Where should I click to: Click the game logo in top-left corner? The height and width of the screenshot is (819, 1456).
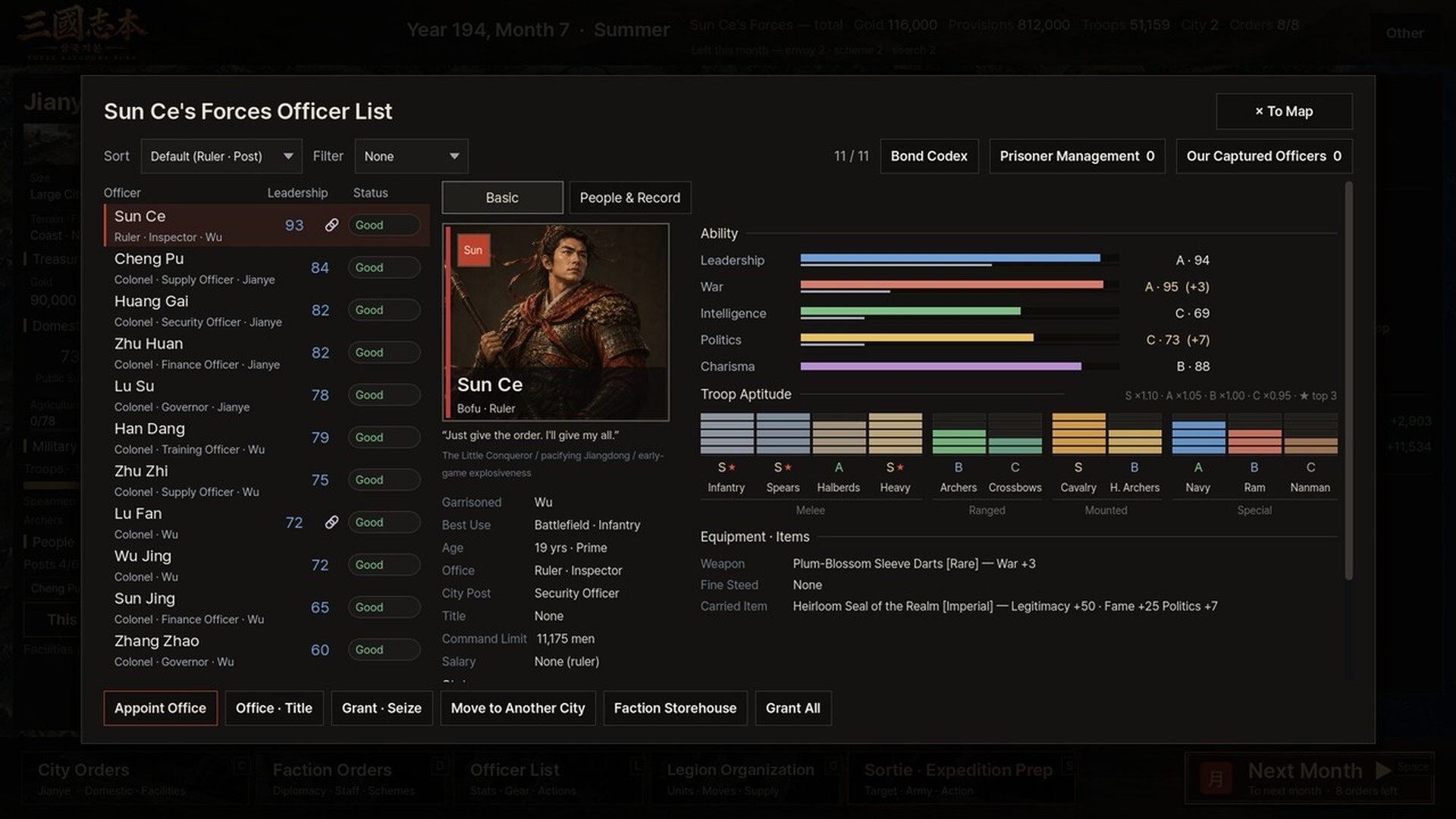tap(82, 32)
